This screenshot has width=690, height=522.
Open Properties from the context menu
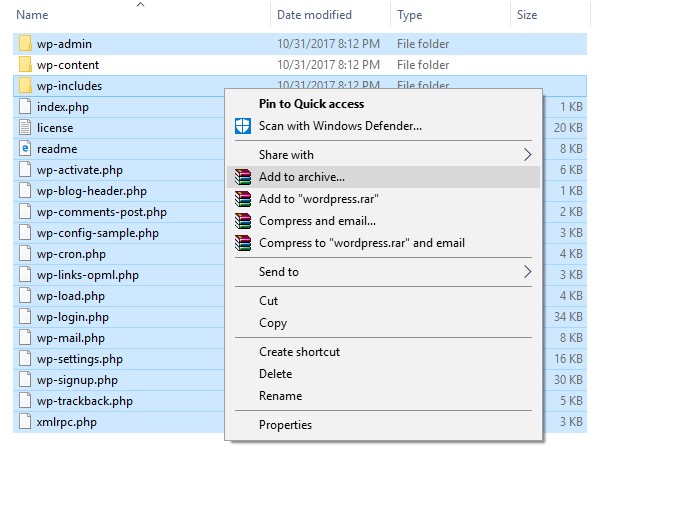[x=285, y=425]
